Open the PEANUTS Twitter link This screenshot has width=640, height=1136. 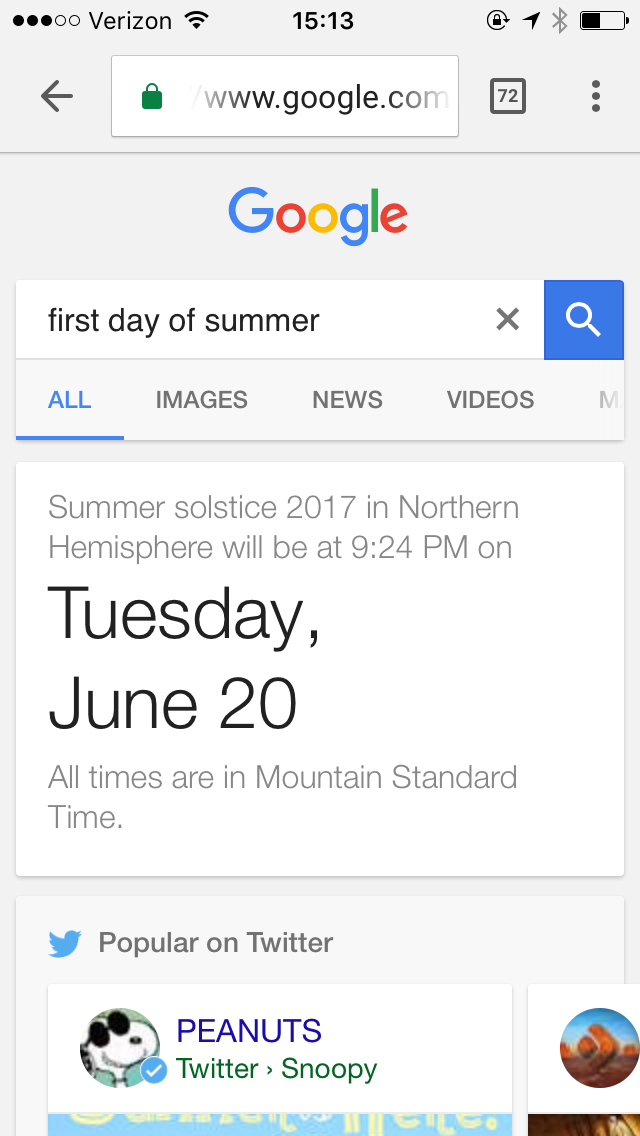(249, 1031)
